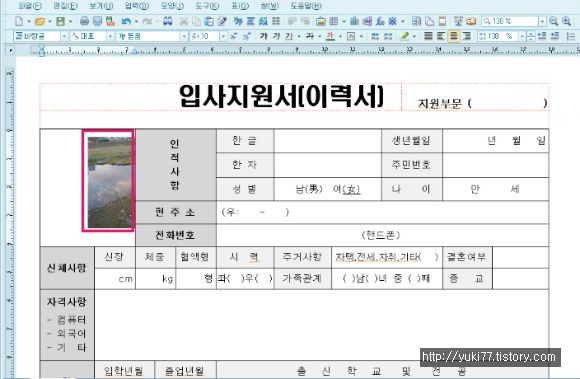Undo the last action
This screenshot has width=580, height=379.
126,21
